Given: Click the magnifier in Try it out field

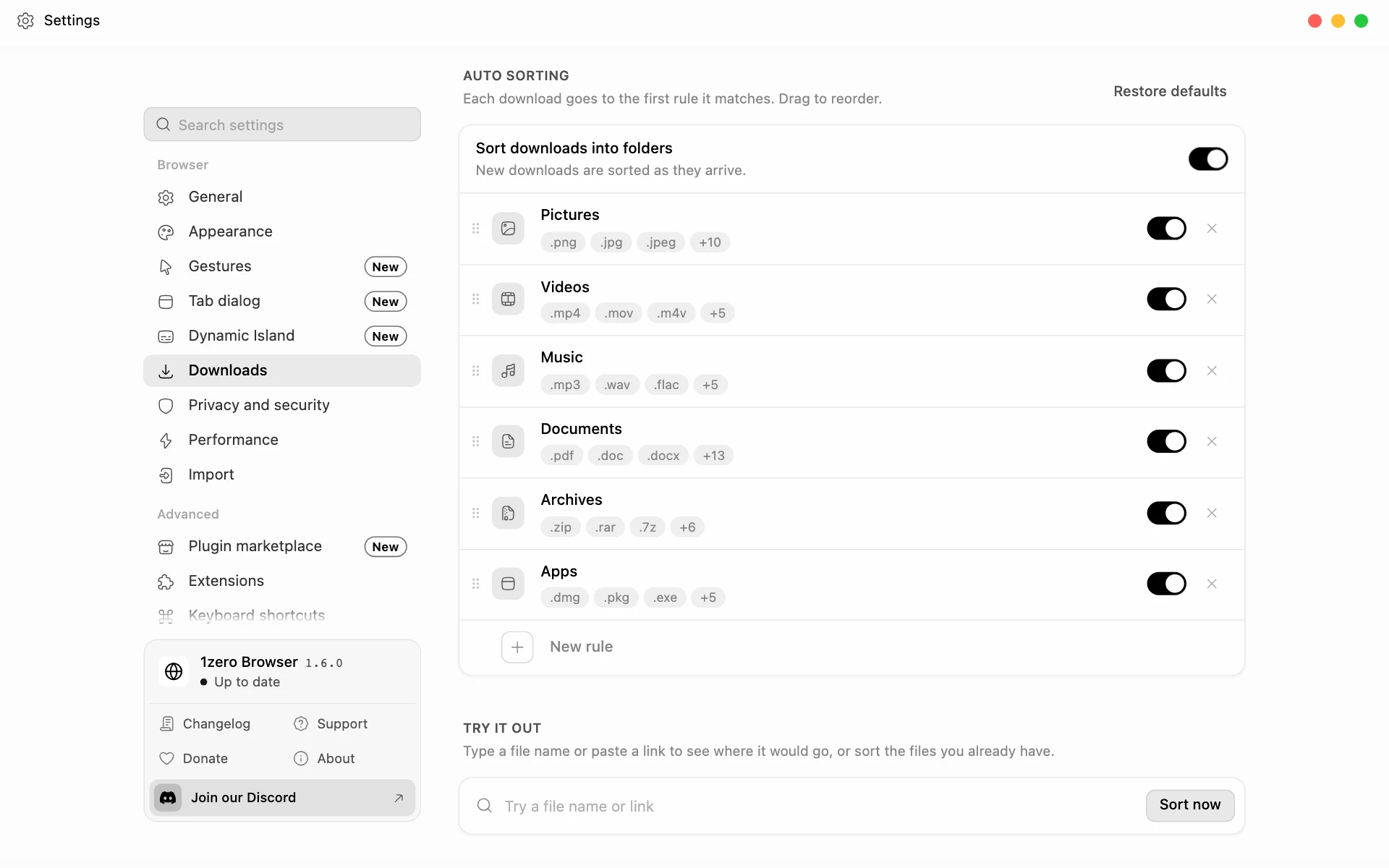Looking at the screenshot, I should coord(485,806).
